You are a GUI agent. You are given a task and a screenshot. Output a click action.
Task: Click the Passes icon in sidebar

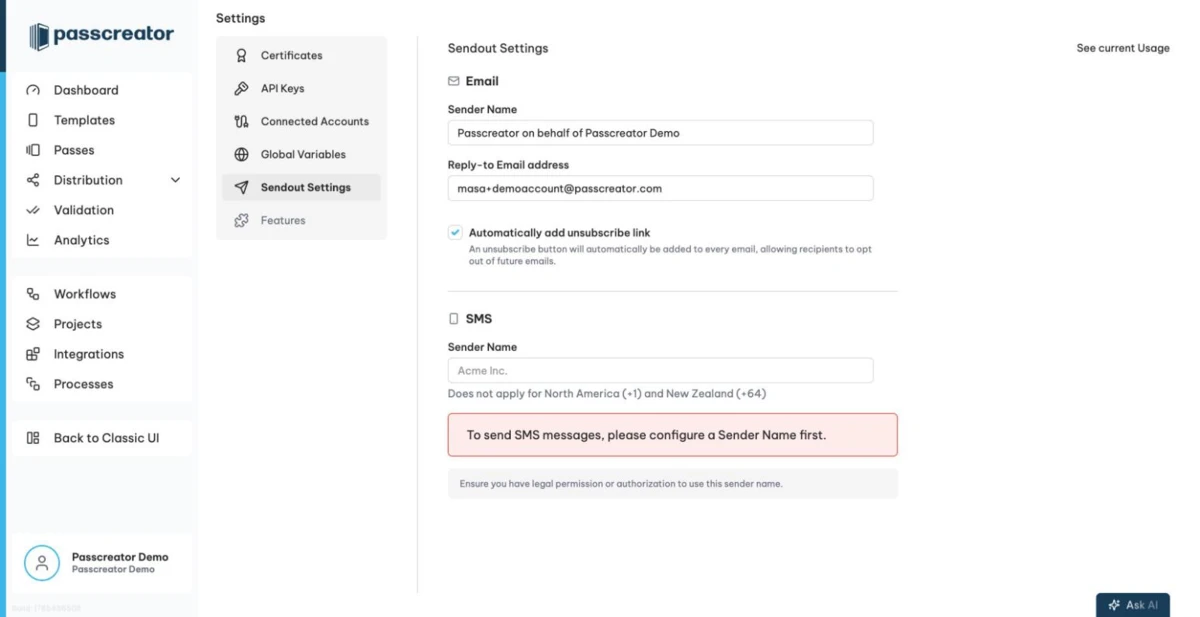(x=33, y=150)
